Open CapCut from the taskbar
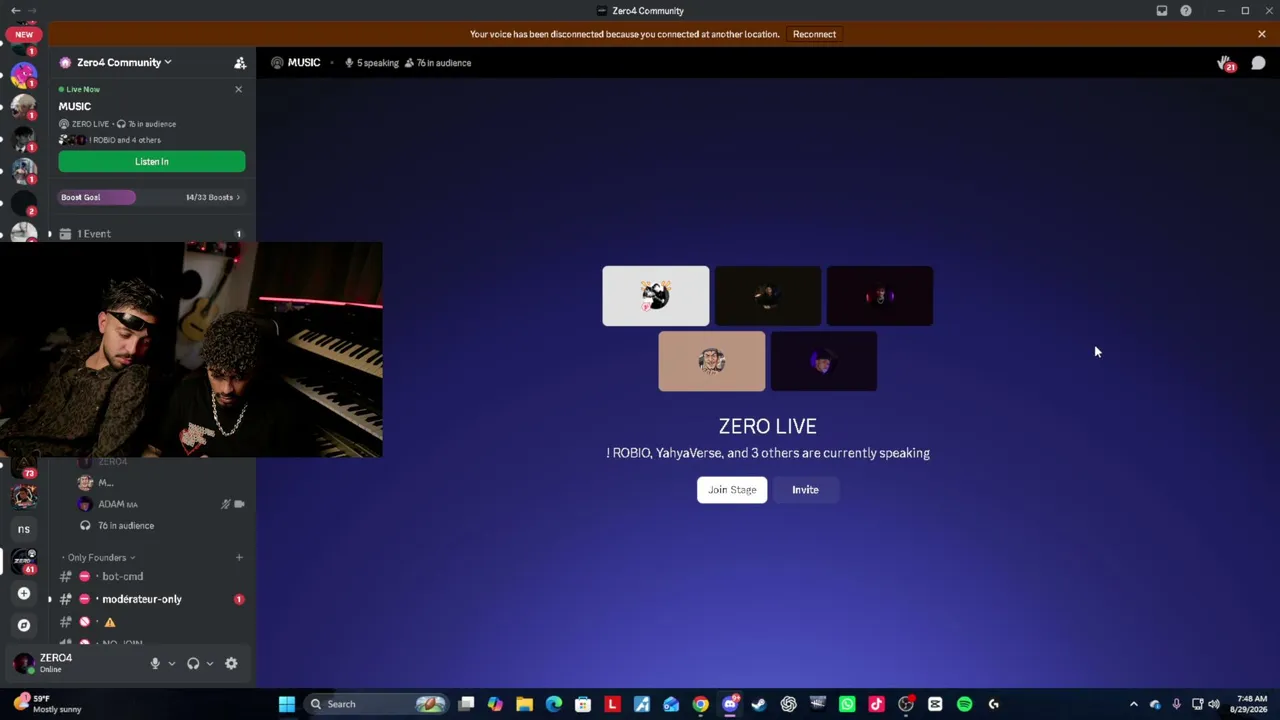Screen dimensions: 1280x720 pos(935,704)
